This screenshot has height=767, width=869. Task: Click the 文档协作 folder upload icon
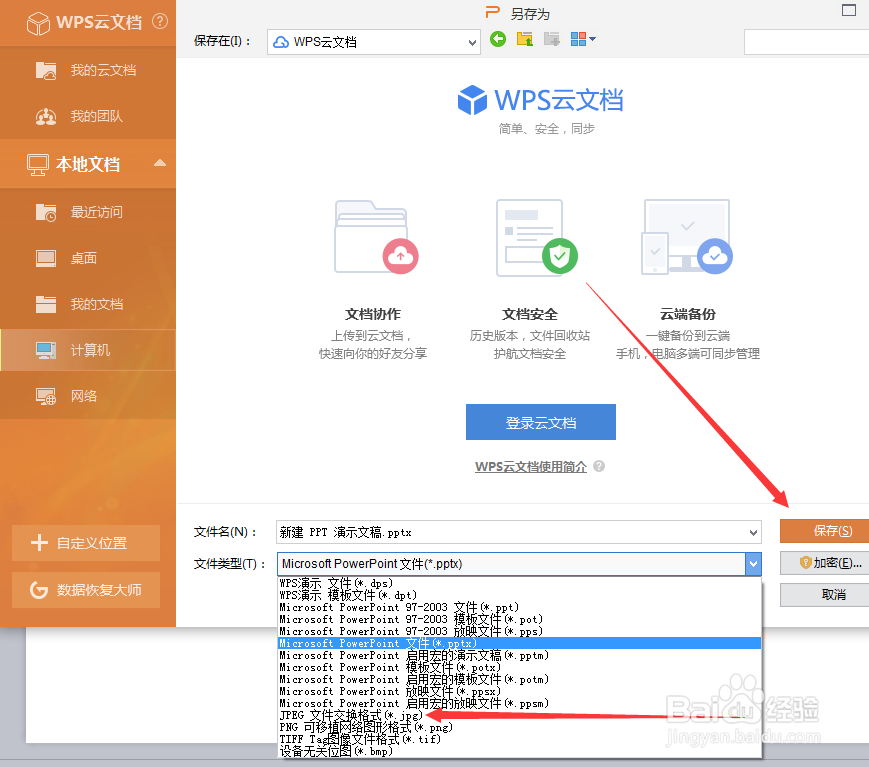point(376,237)
